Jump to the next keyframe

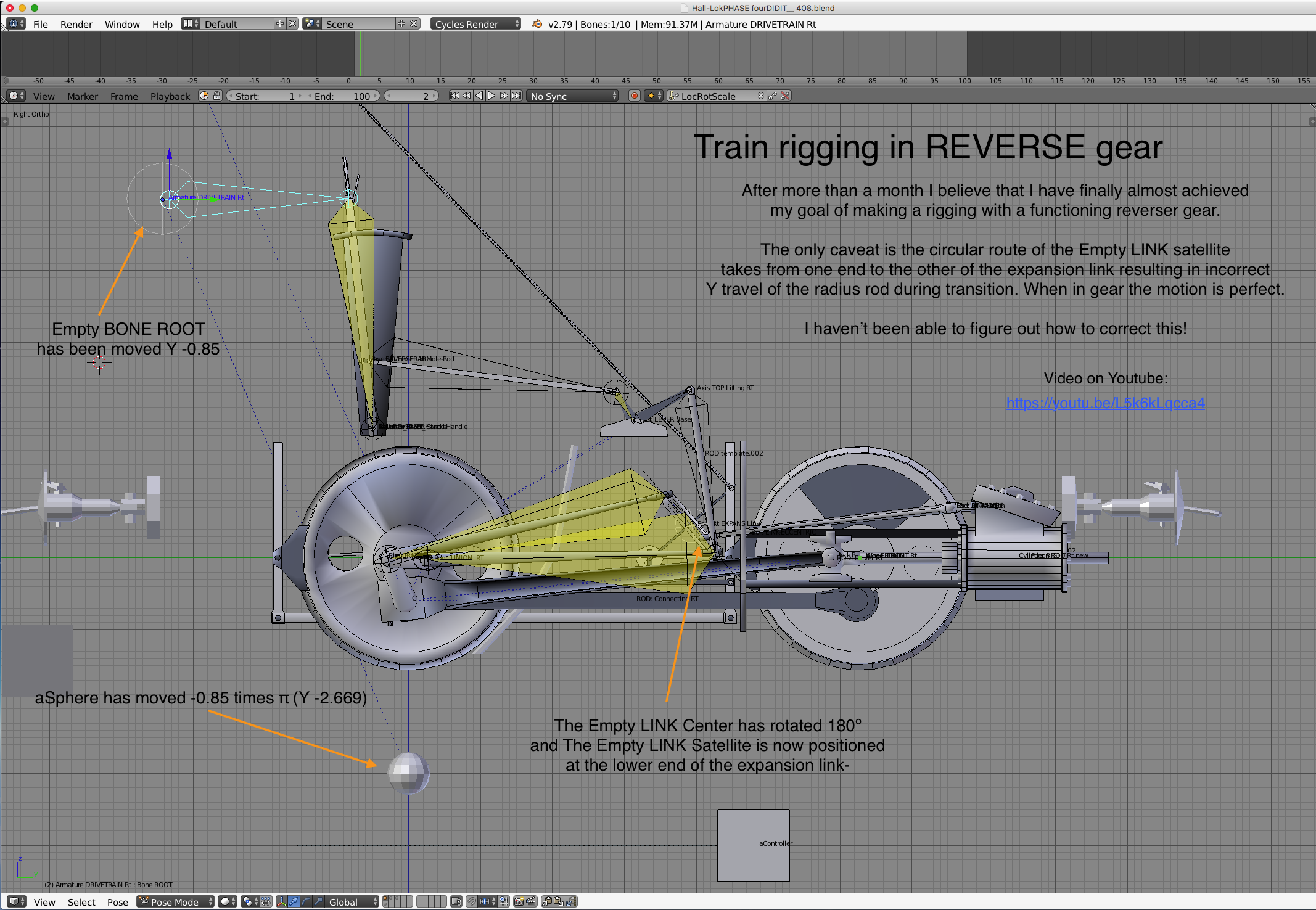(x=504, y=96)
